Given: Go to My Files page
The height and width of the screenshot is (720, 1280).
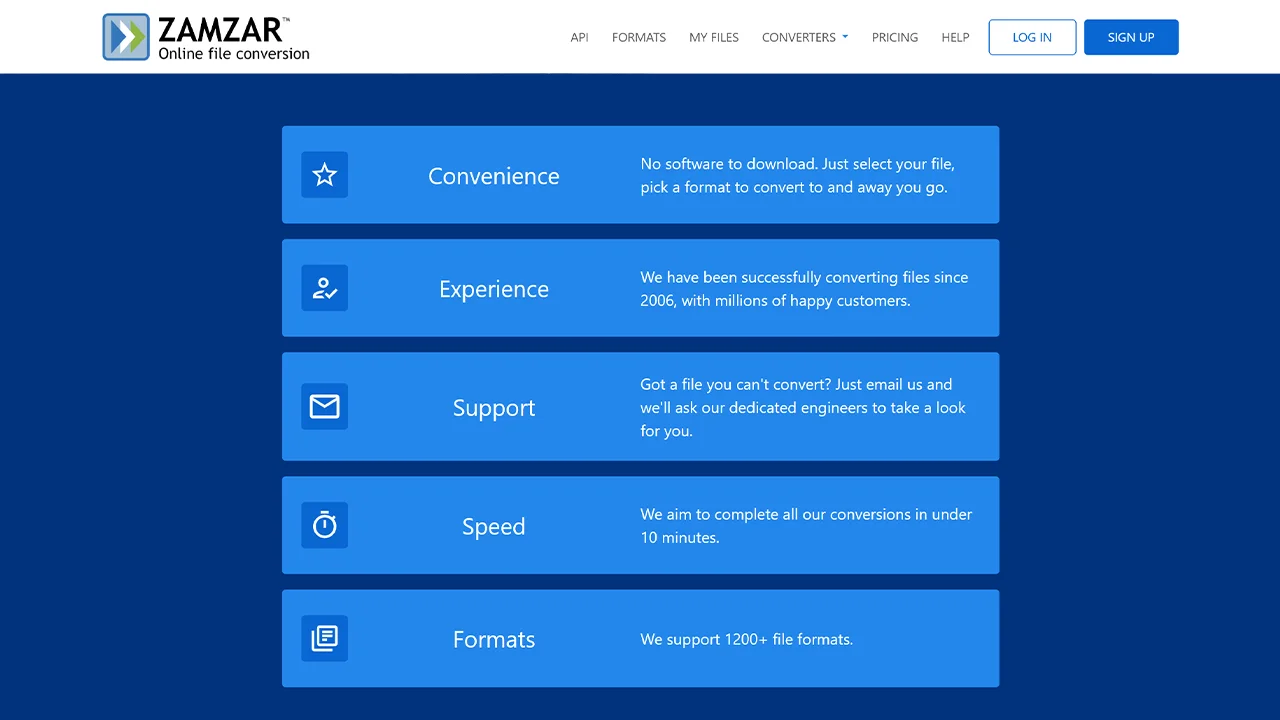Looking at the screenshot, I should (714, 37).
